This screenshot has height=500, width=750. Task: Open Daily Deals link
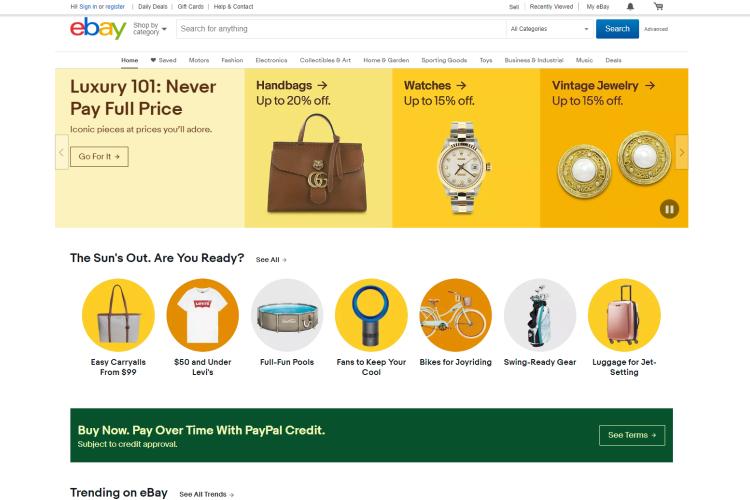153,7
